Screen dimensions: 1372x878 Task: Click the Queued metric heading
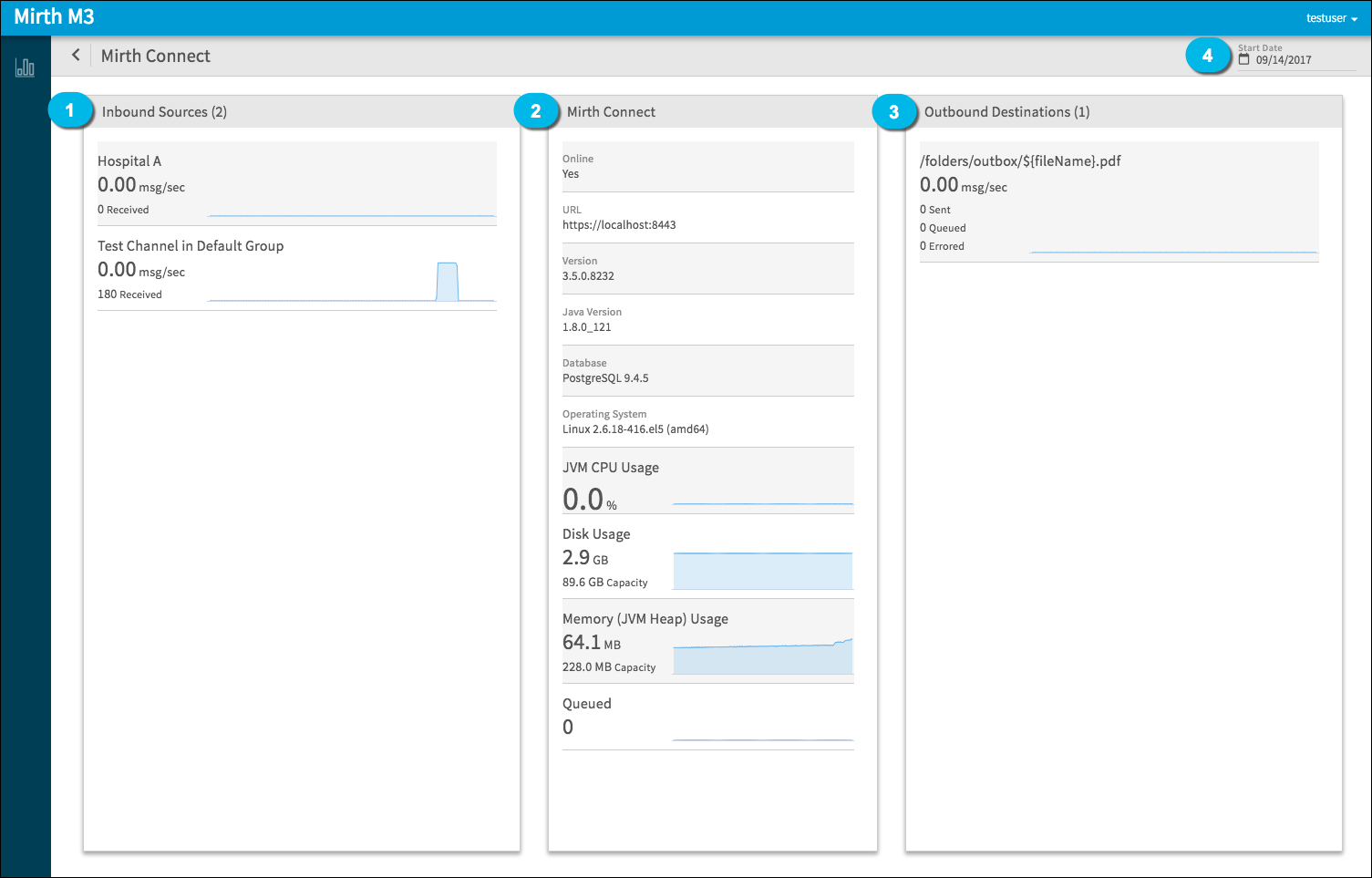coord(587,704)
